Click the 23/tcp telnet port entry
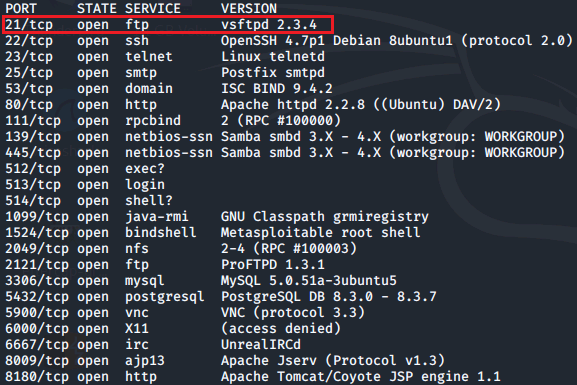Image resolution: width=577 pixels, height=385 pixels. [29, 57]
